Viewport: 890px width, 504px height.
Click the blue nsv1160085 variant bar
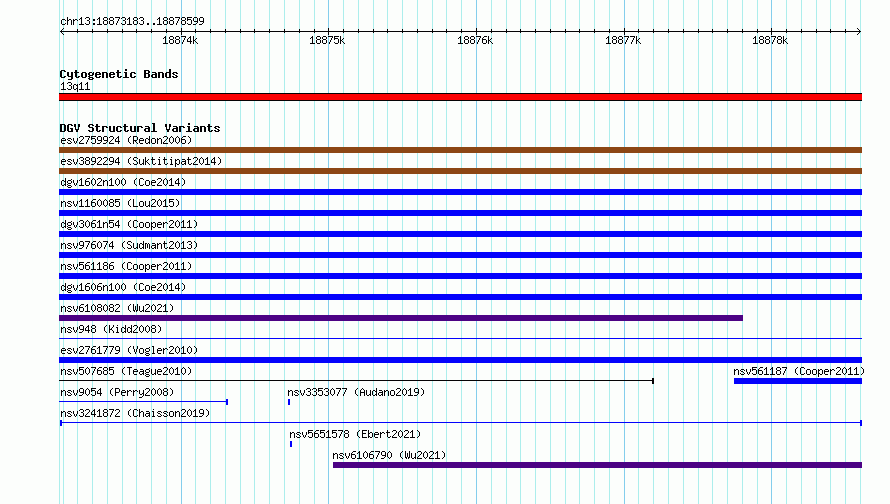[460, 213]
